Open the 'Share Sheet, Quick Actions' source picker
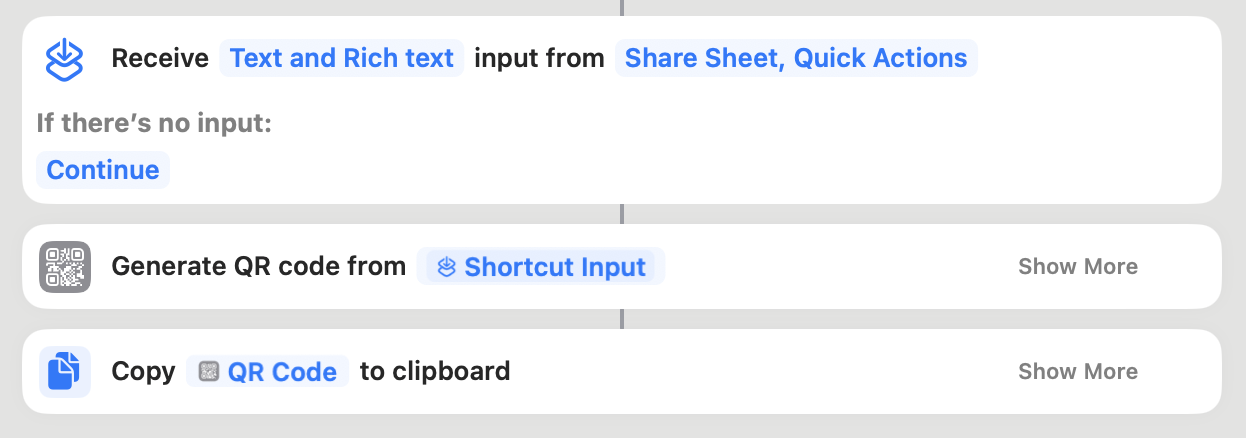The width and height of the screenshot is (1246, 438). [x=795, y=59]
